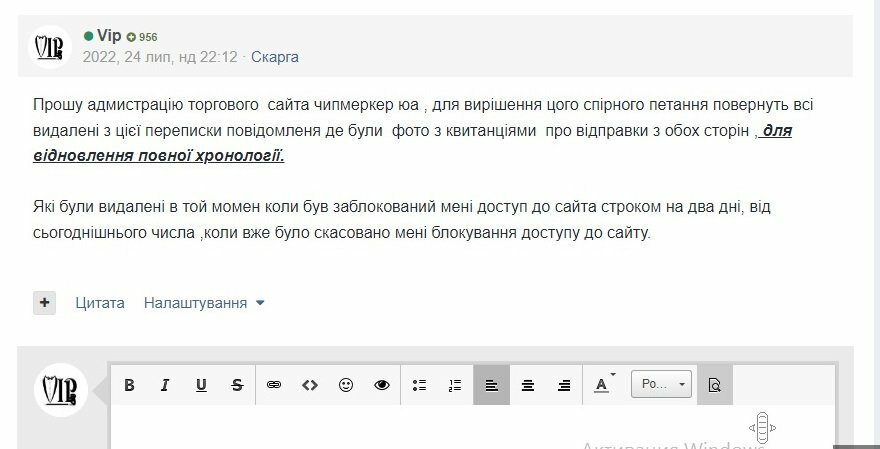The image size is (880, 449).
Task: Expand the Налаштування dropdown
Action: (x=204, y=303)
